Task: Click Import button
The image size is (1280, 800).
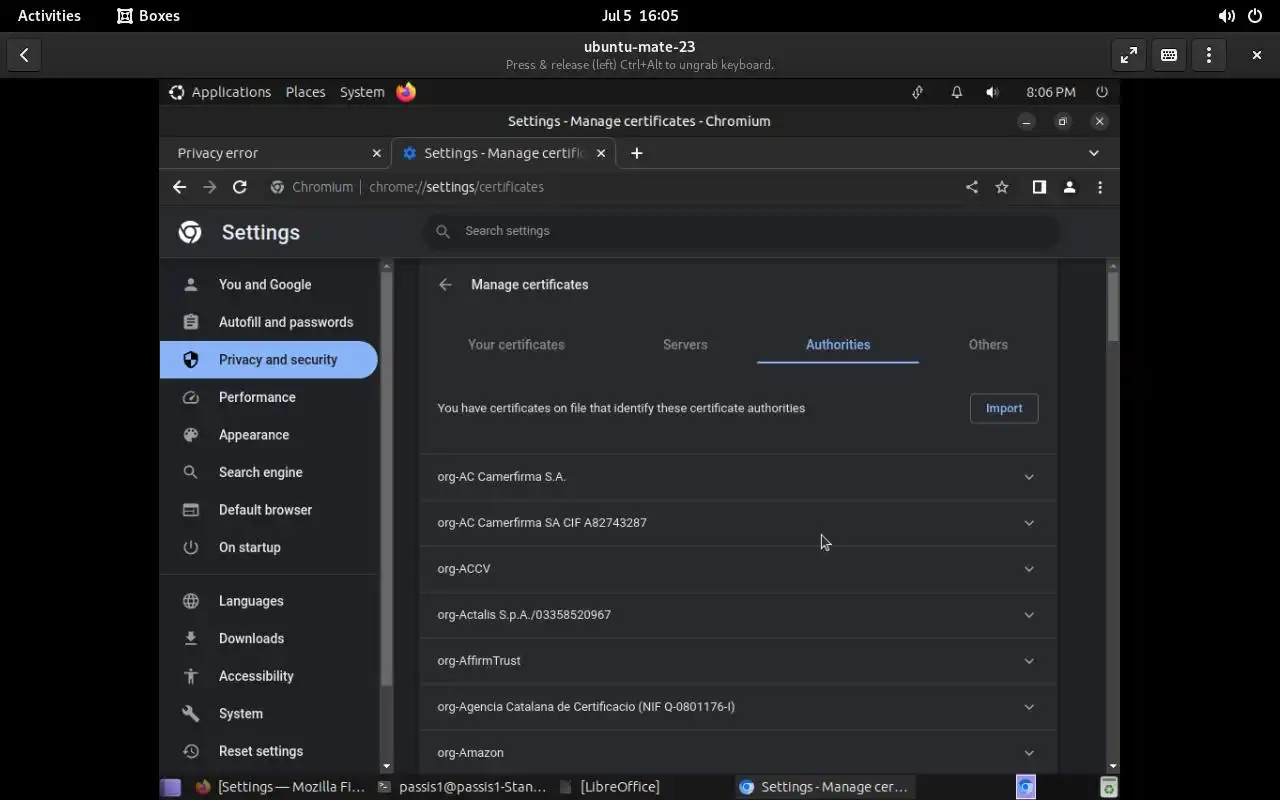Action: click(x=1004, y=408)
